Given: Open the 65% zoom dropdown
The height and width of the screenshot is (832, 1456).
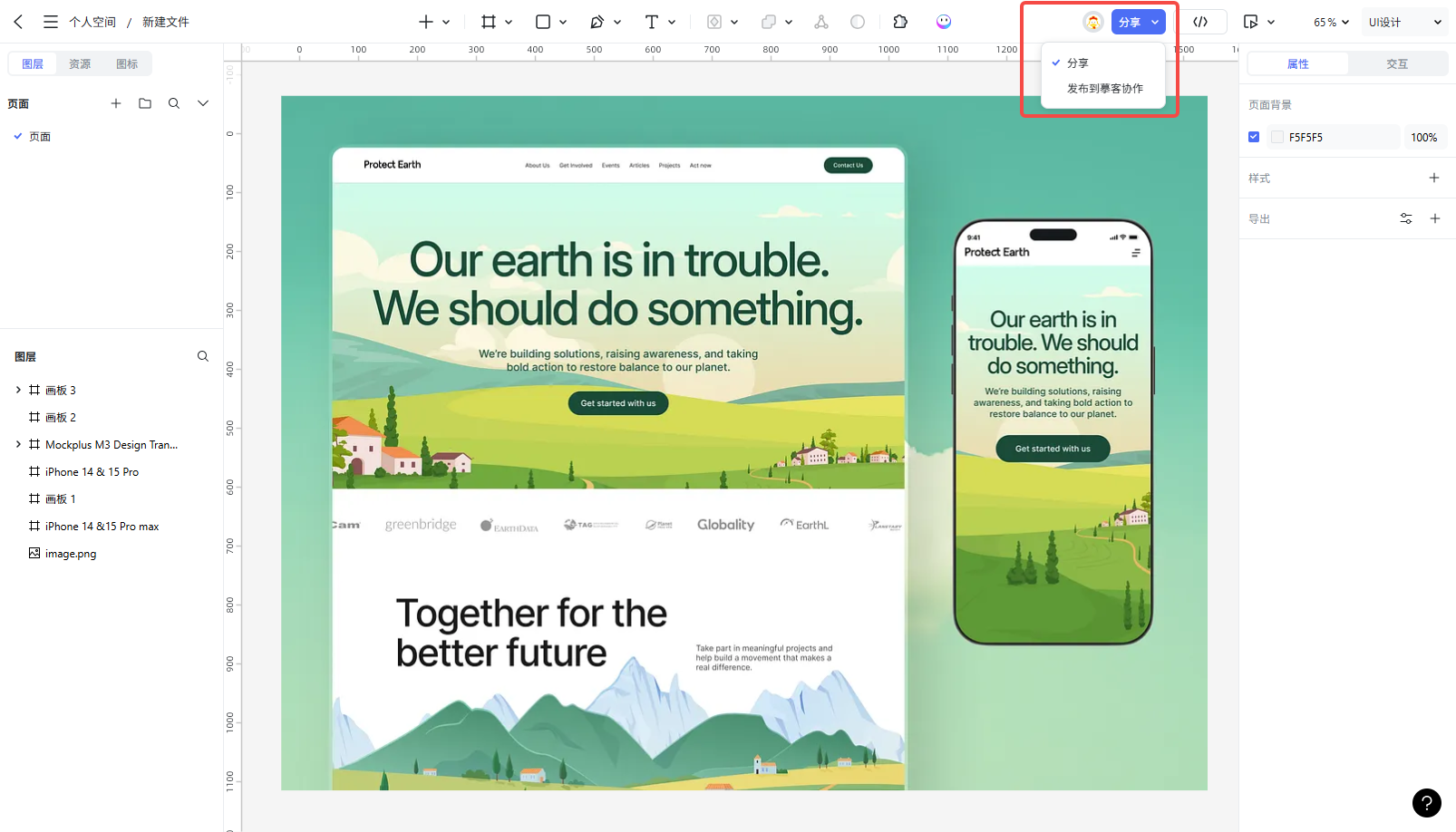Looking at the screenshot, I should (1331, 22).
